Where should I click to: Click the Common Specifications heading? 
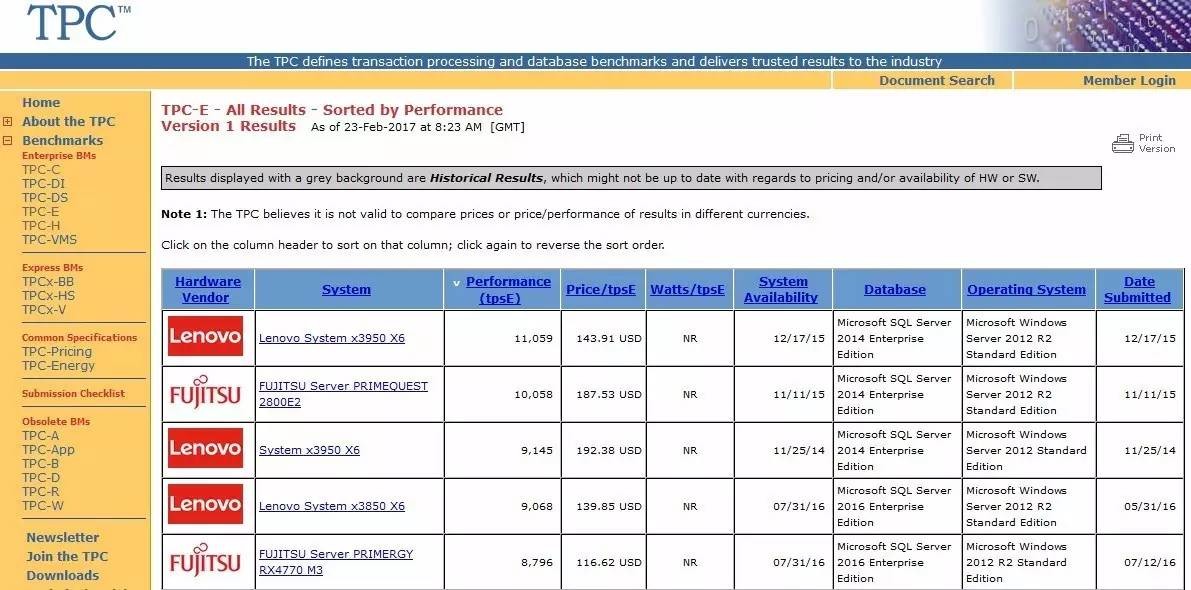point(80,337)
